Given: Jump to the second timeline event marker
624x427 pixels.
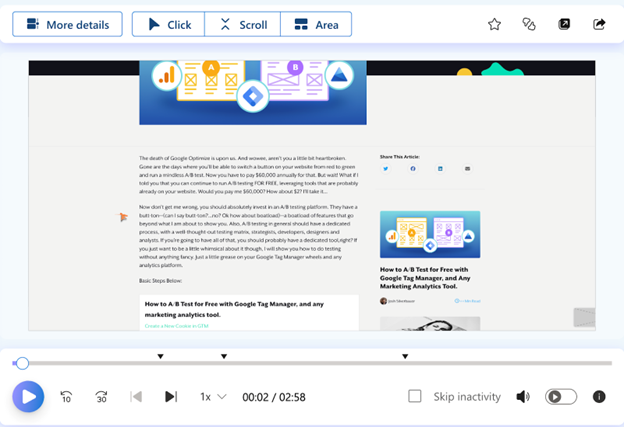Looking at the screenshot, I should click(x=224, y=357).
